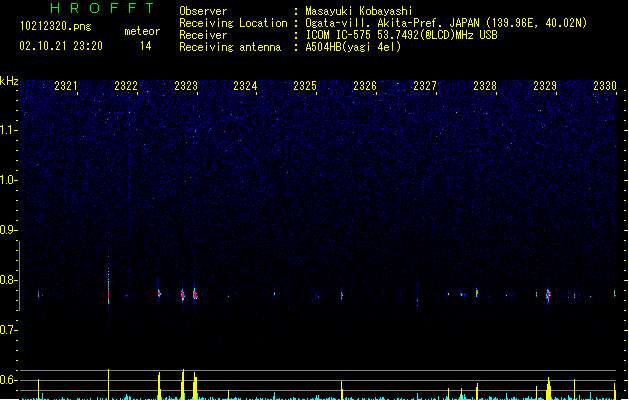Screen dimensions: 629x400
Task: Click time marker 2322
Action: click(x=126, y=86)
